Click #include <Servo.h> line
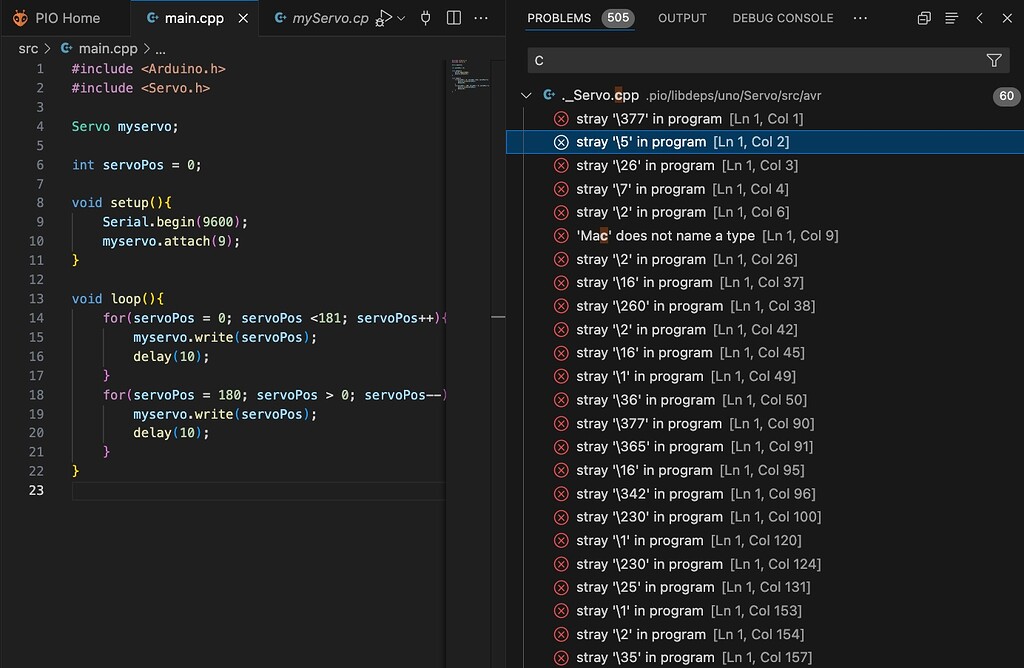 pyautogui.click(x=140, y=88)
